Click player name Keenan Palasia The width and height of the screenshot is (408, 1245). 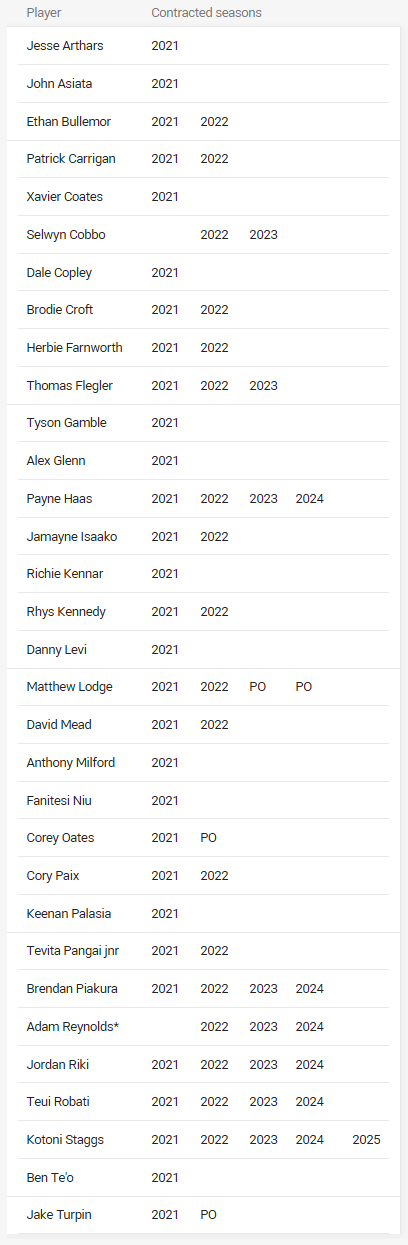coord(69,913)
